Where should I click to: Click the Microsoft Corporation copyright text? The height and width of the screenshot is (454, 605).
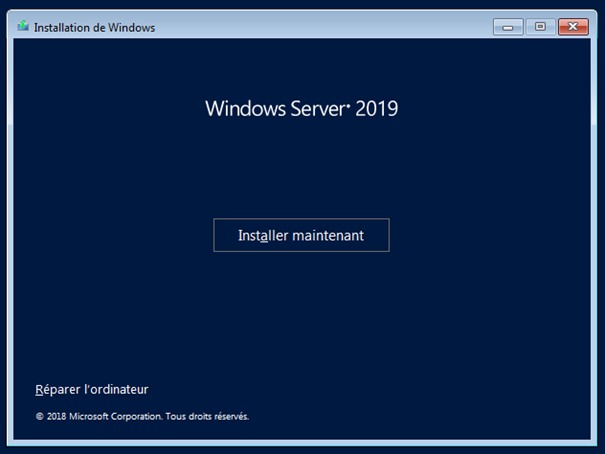(x=142, y=416)
